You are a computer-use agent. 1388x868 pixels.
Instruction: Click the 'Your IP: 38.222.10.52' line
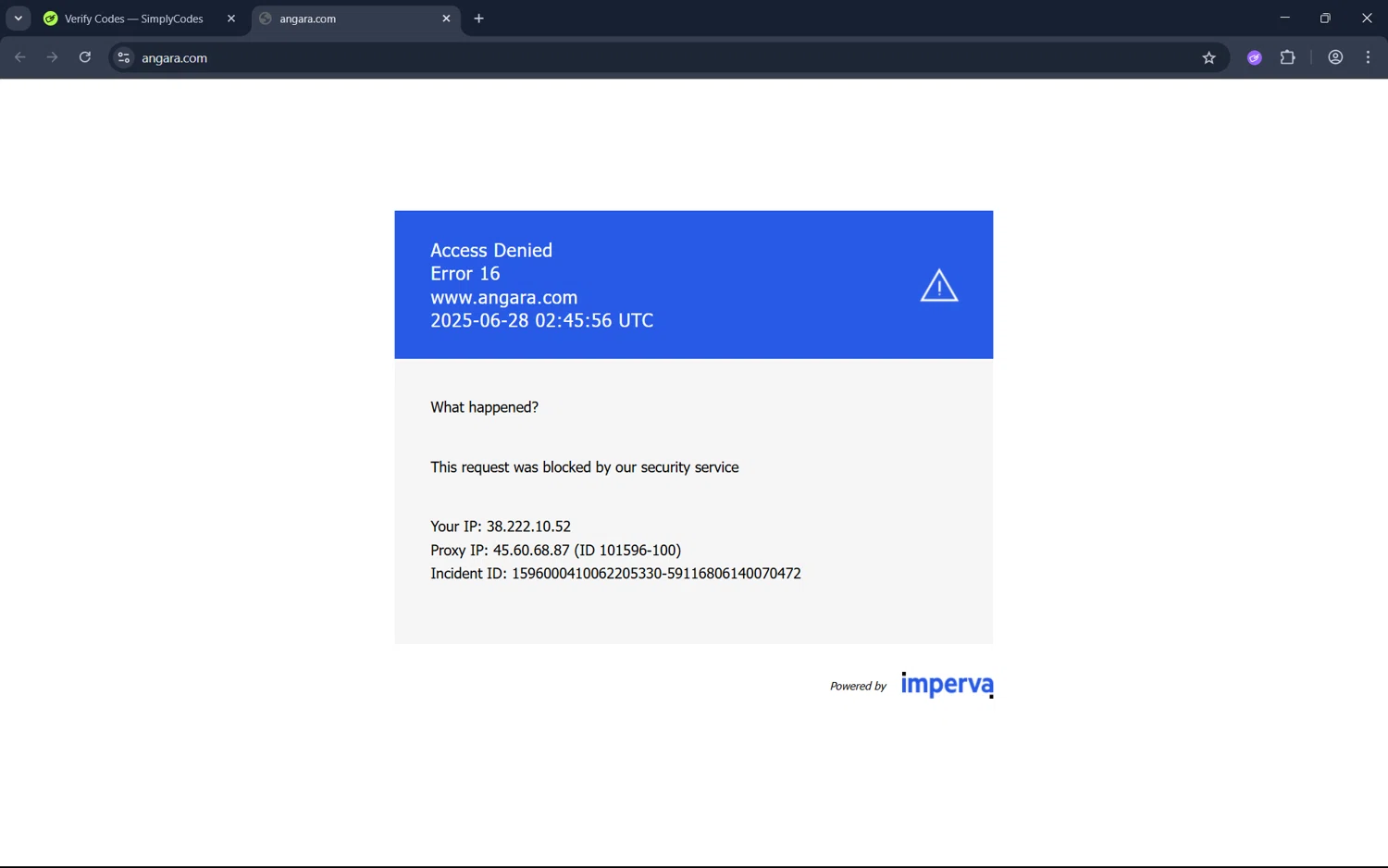pyautogui.click(x=501, y=527)
